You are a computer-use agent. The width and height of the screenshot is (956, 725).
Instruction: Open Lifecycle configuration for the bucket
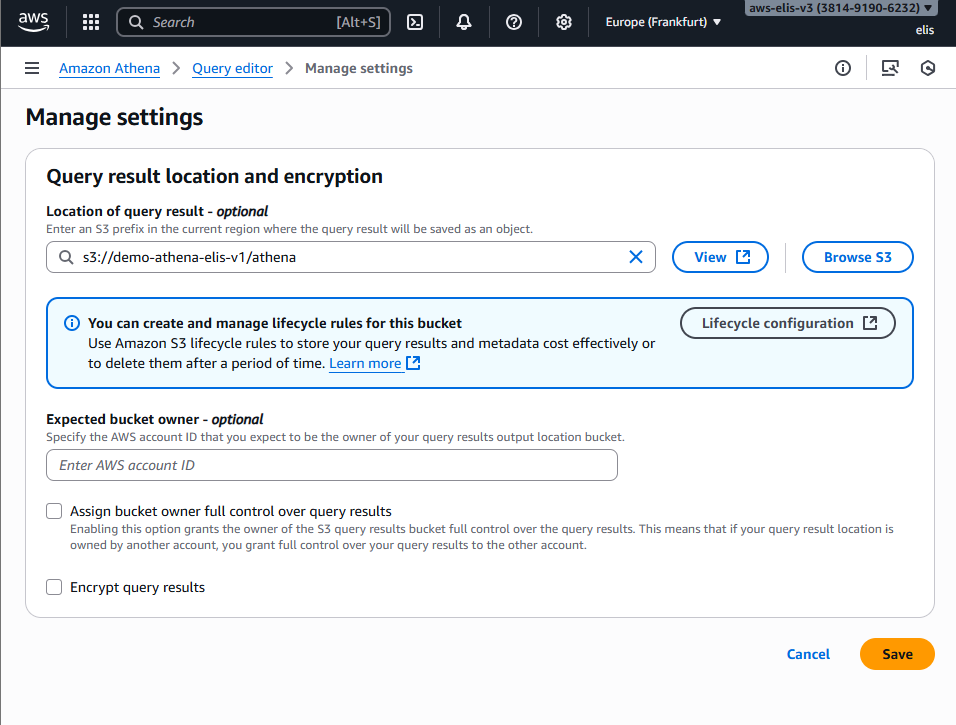point(788,323)
